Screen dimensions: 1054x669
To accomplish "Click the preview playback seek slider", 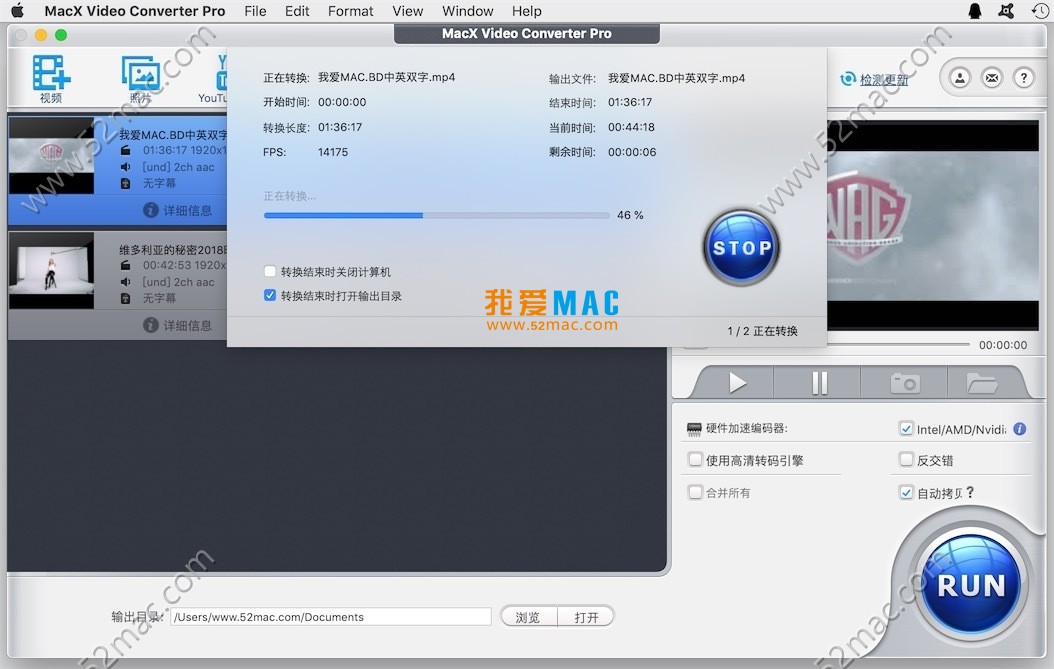I will (x=898, y=345).
